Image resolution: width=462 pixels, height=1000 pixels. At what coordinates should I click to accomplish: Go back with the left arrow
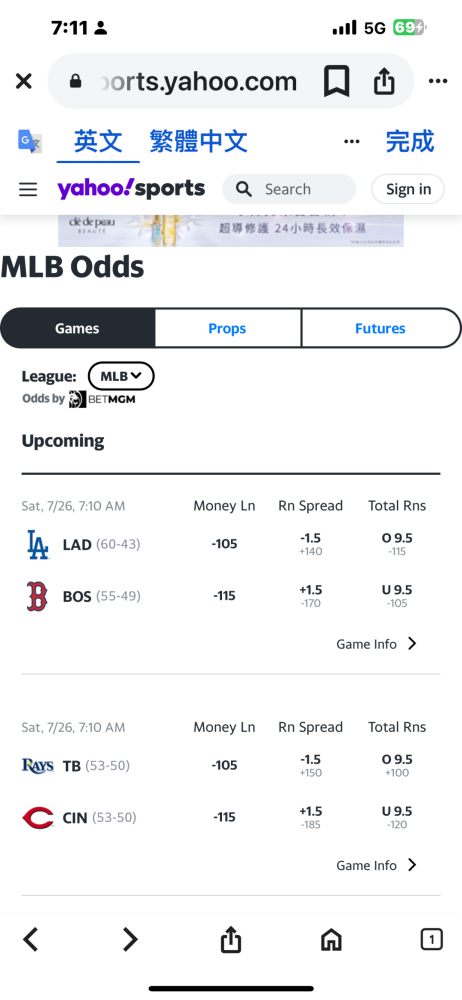pos(31,939)
